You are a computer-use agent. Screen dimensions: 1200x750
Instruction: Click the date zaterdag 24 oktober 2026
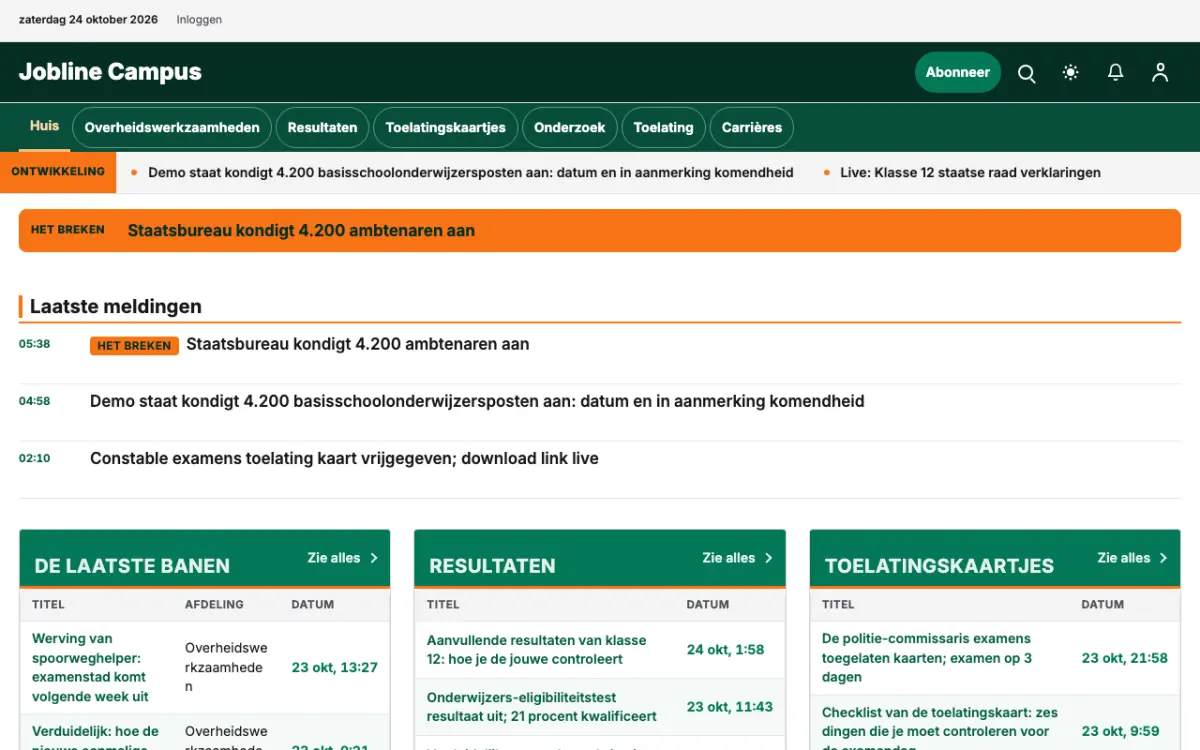tap(90, 20)
